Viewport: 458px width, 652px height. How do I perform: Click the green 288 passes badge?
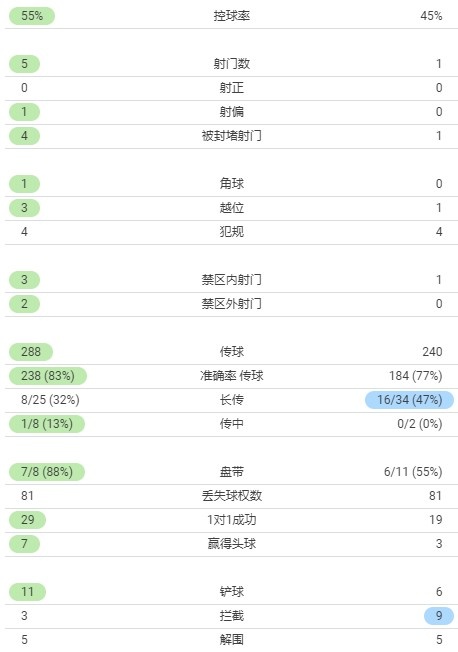31,352
